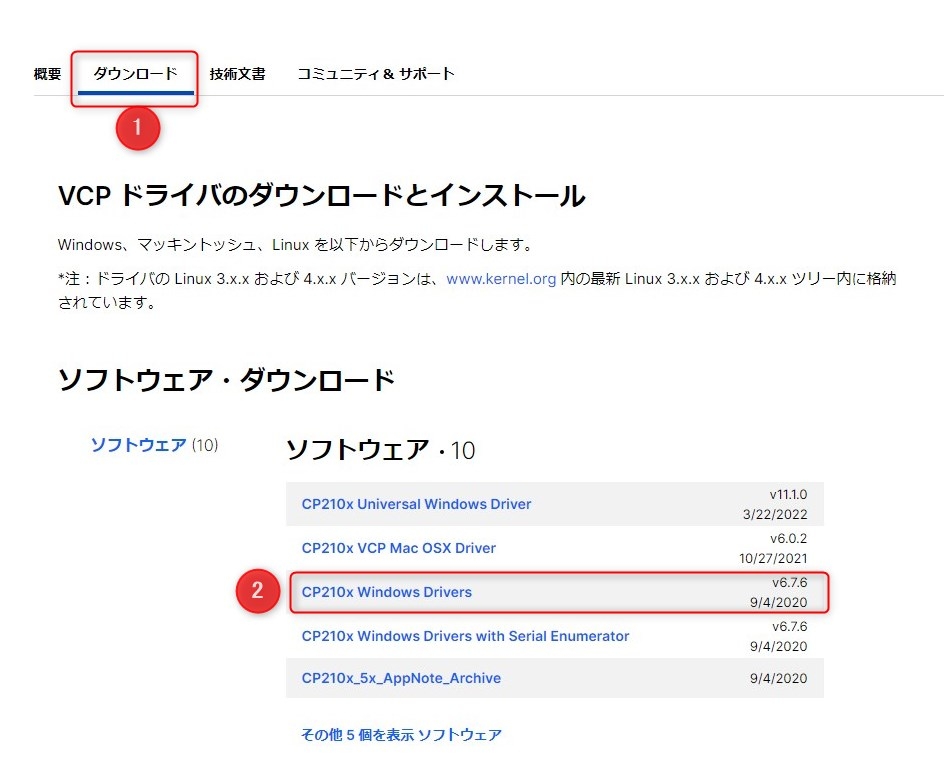Open CP210x VCP Mac OSX Driver link
This screenshot has height=778, width=944.
click(x=398, y=548)
